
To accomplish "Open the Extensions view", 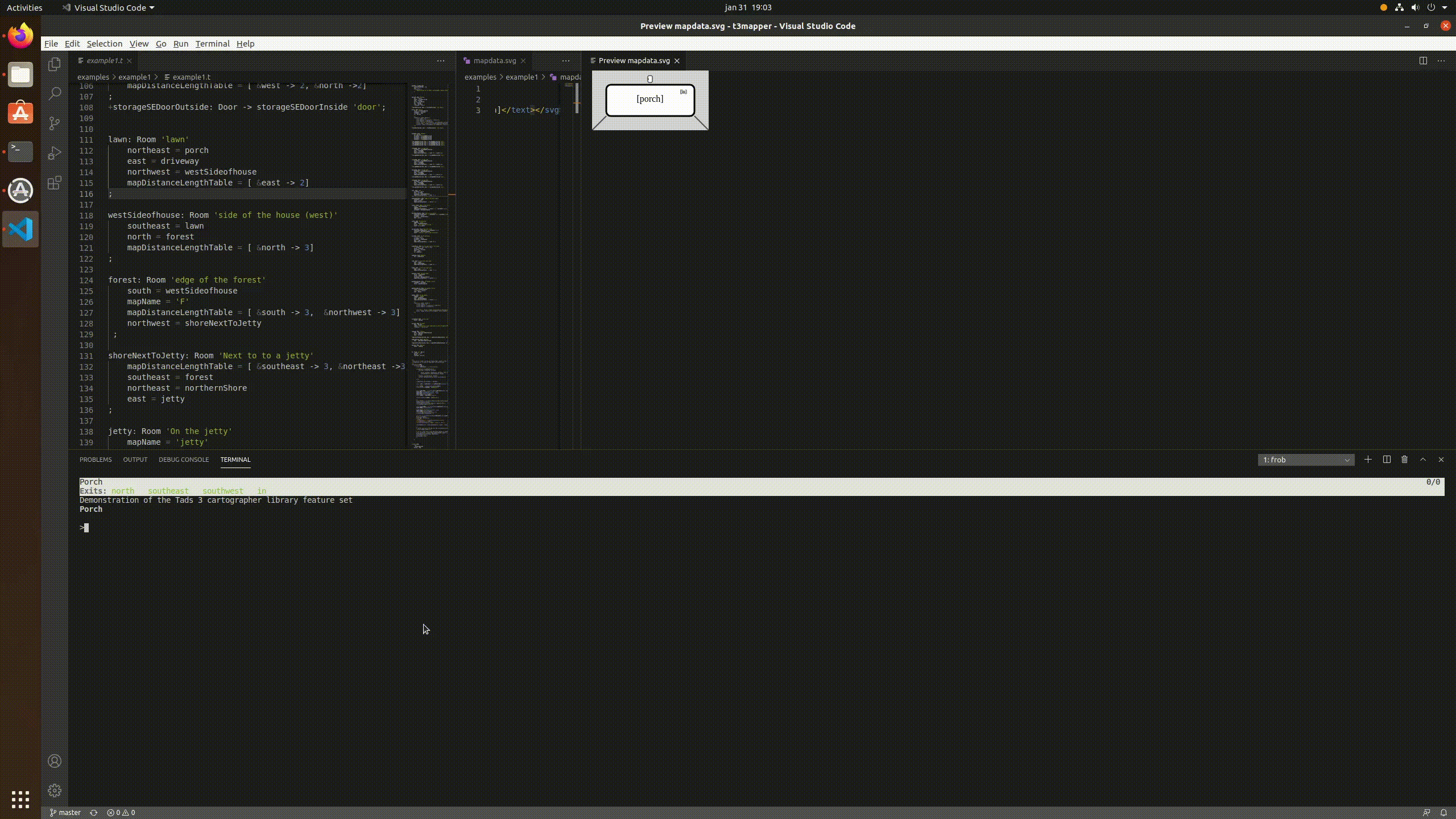I will 55,183.
